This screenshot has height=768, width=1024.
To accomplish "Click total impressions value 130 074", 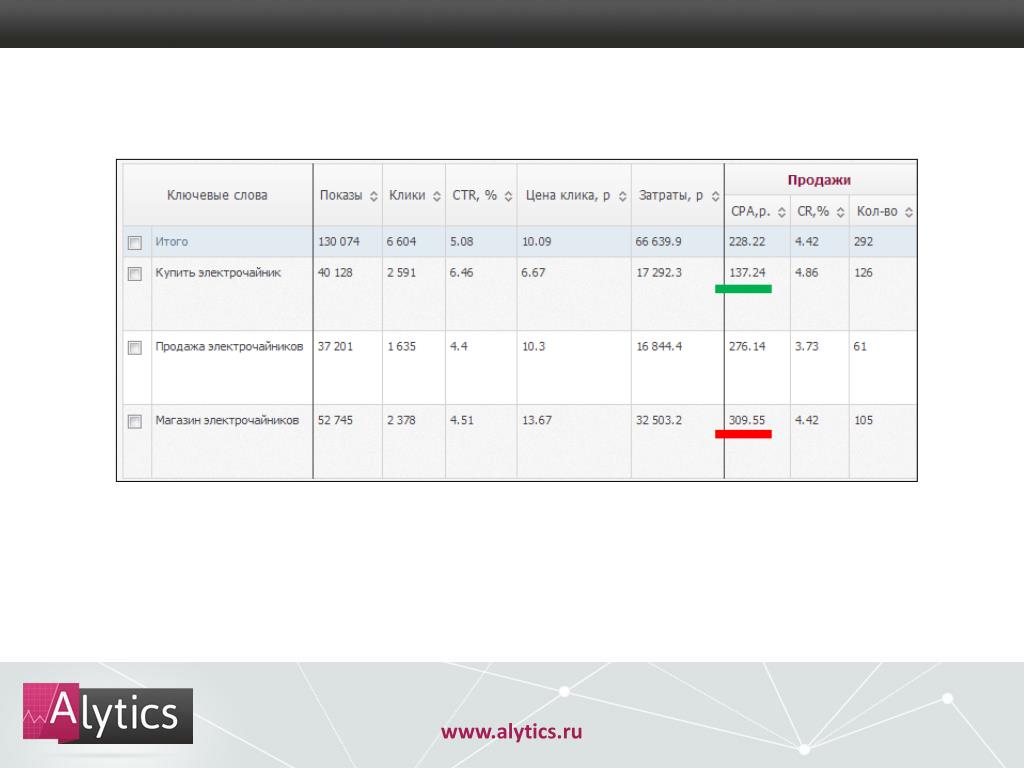I will [338, 242].
